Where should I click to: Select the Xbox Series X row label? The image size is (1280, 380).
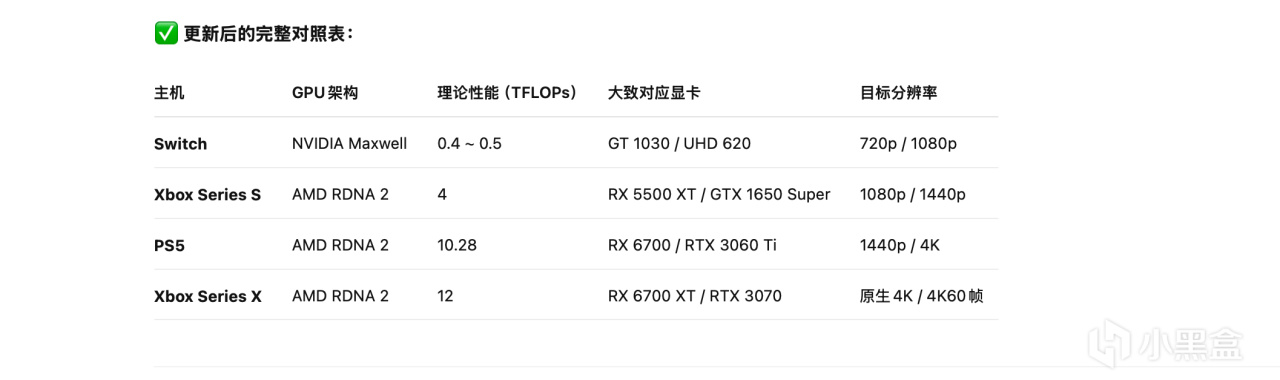(x=208, y=296)
